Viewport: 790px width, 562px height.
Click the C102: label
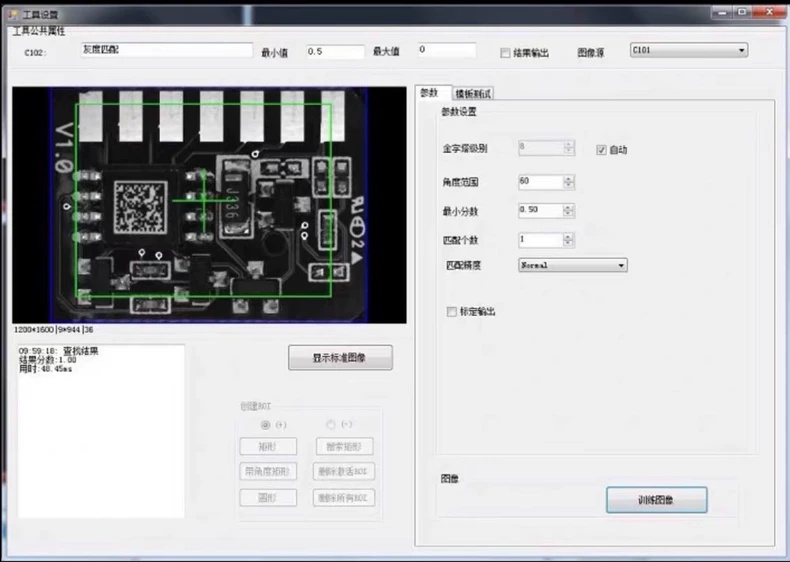tap(35, 52)
